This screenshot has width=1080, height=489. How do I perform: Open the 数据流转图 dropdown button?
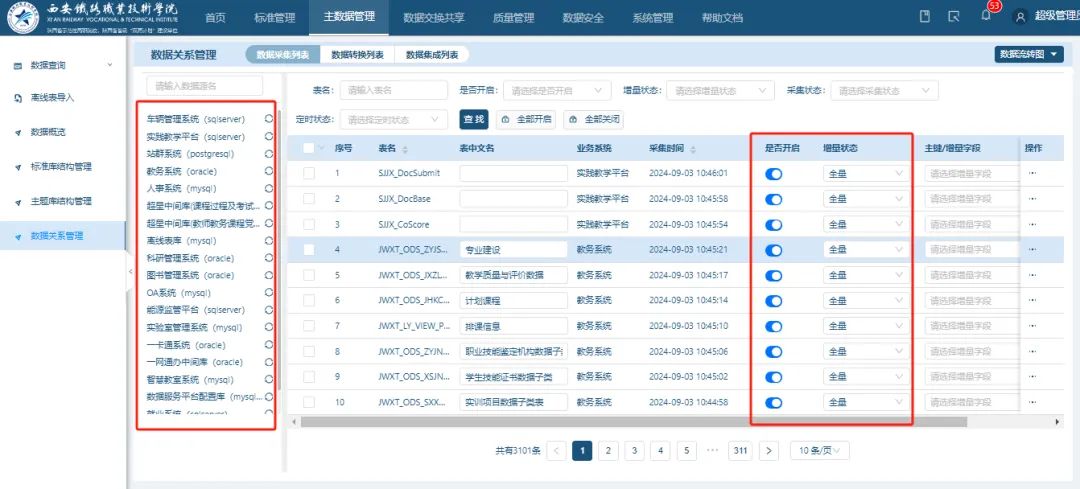pyautogui.click(x=1028, y=54)
